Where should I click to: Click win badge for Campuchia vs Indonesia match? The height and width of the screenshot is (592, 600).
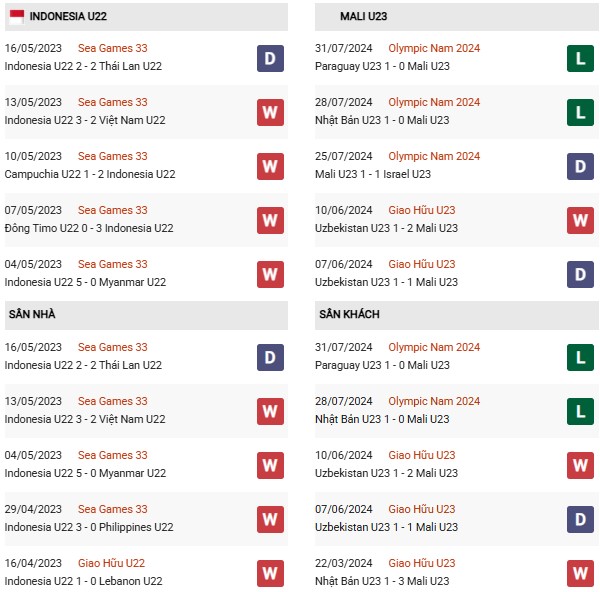pos(270,166)
